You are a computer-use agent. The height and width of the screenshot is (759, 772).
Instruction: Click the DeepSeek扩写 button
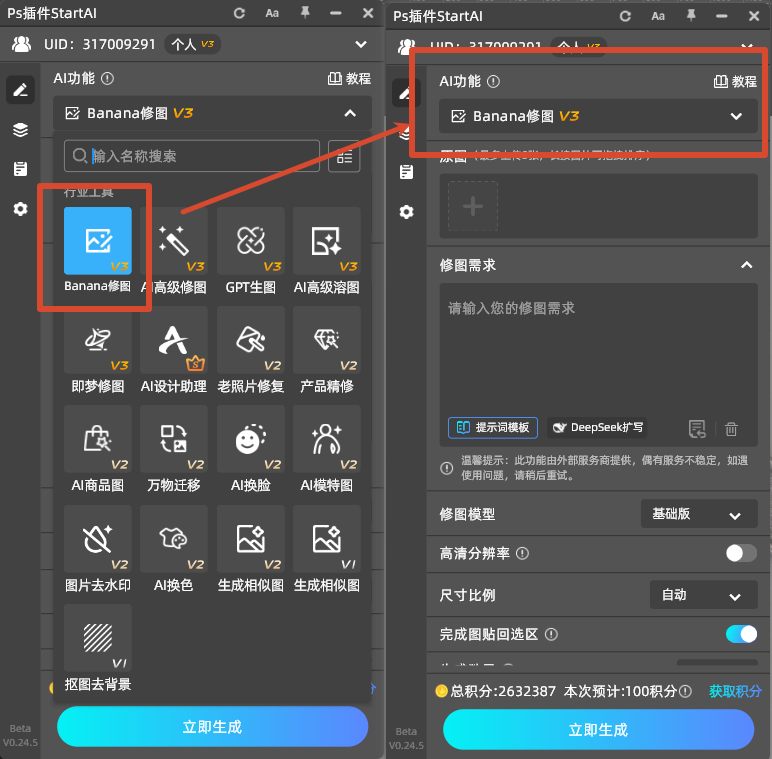pyautogui.click(x=597, y=428)
